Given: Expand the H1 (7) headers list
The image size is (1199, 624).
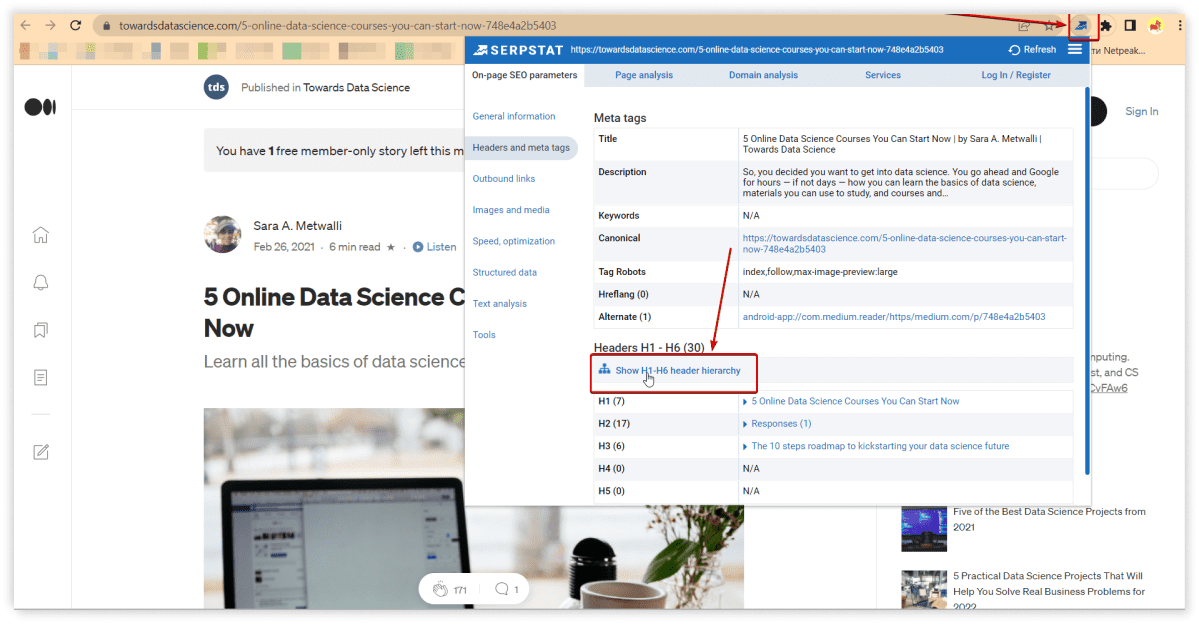Looking at the screenshot, I should [x=745, y=401].
